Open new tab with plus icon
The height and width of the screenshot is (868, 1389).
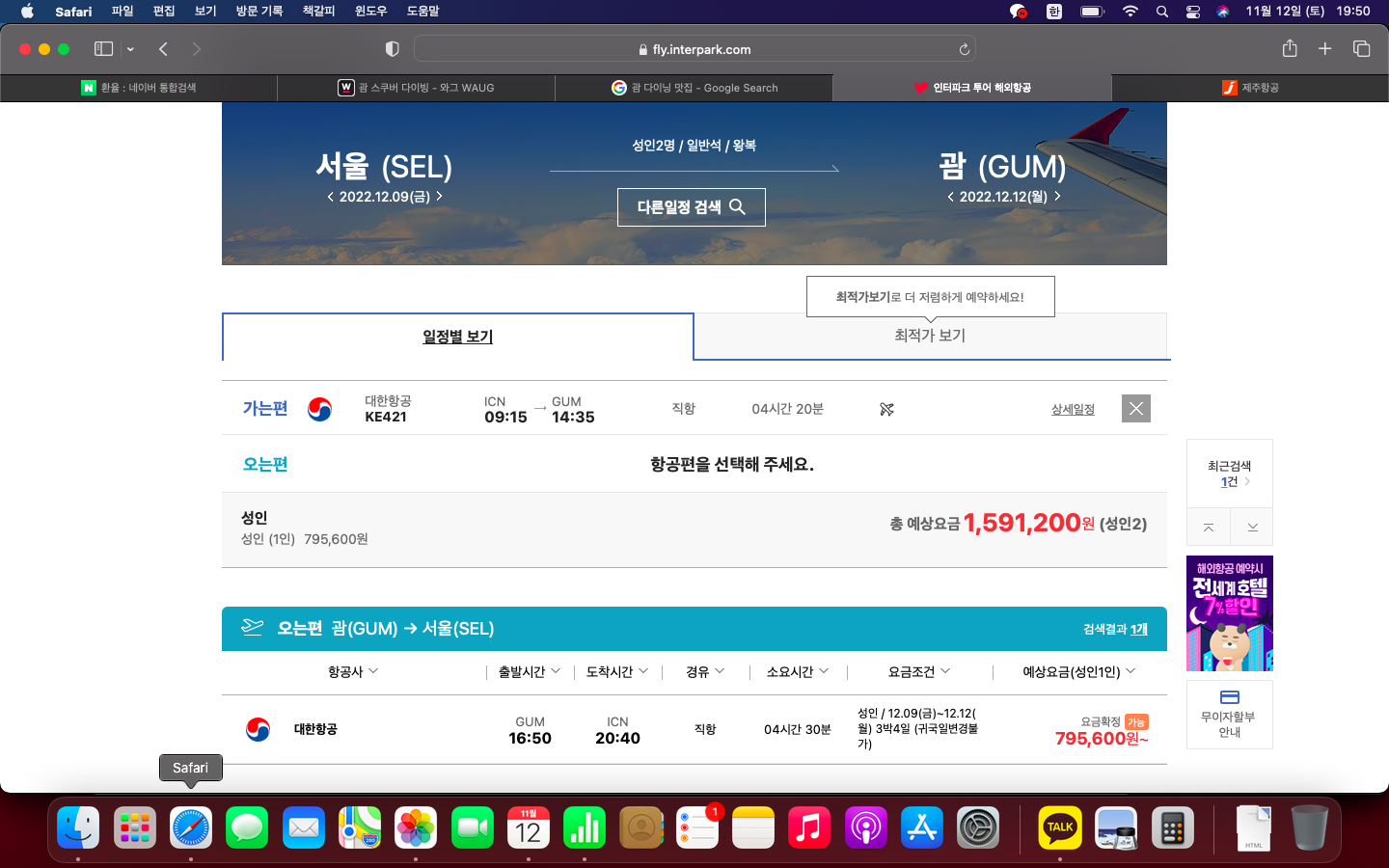1325,48
